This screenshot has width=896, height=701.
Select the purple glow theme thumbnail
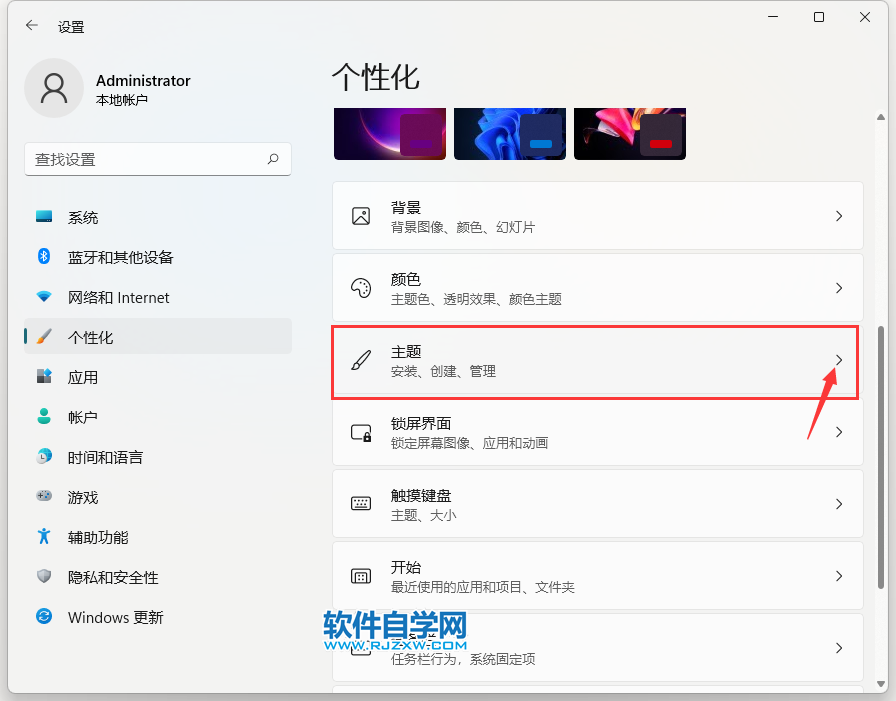(x=389, y=134)
